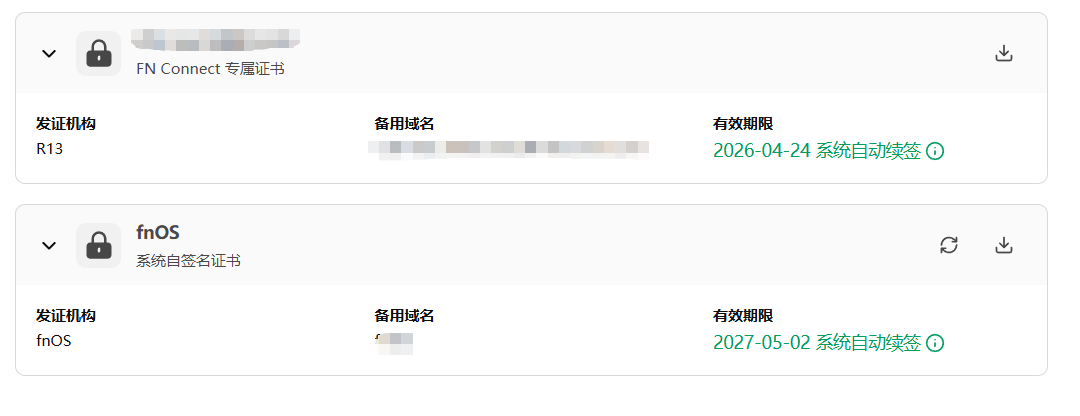1080x416 pixels.
Task: Download the FN Connect certificate
Action: click(x=1004, y=53)
